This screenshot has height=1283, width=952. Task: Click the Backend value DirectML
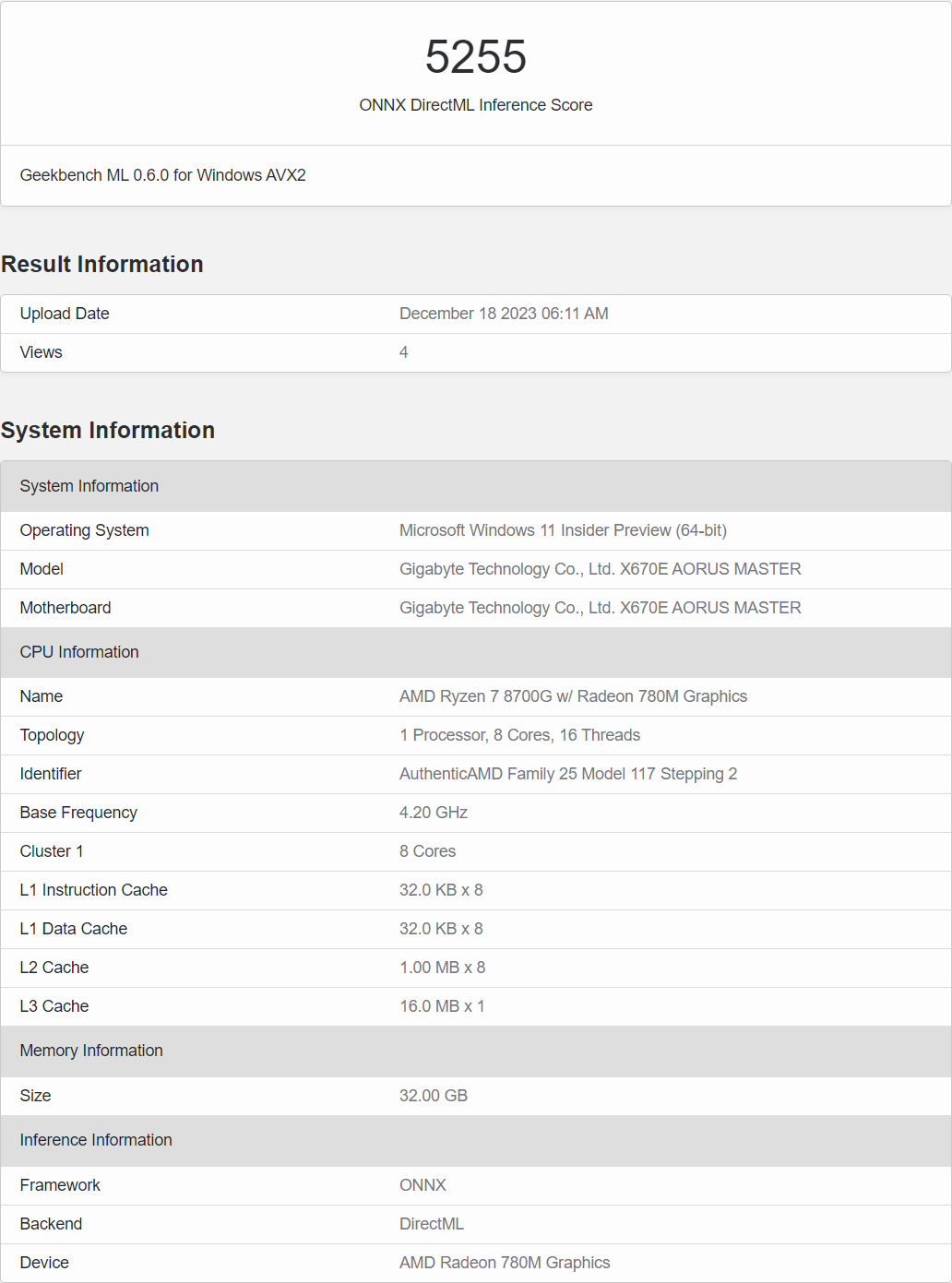pos(432,1224)
